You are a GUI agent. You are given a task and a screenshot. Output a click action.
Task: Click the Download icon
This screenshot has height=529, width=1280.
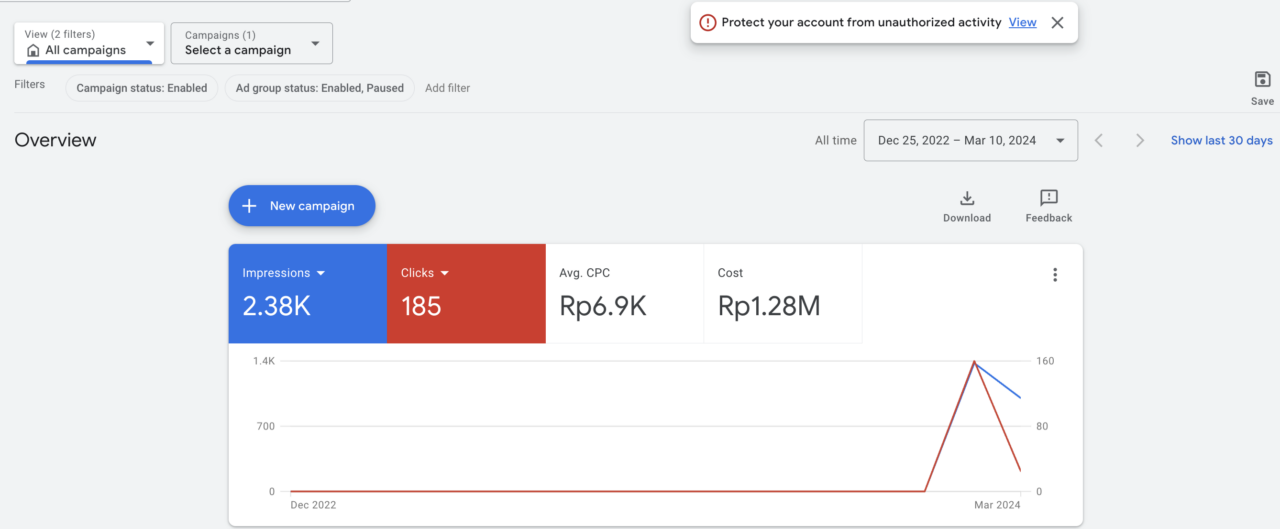pyautogui.click(x=966, y=198)
